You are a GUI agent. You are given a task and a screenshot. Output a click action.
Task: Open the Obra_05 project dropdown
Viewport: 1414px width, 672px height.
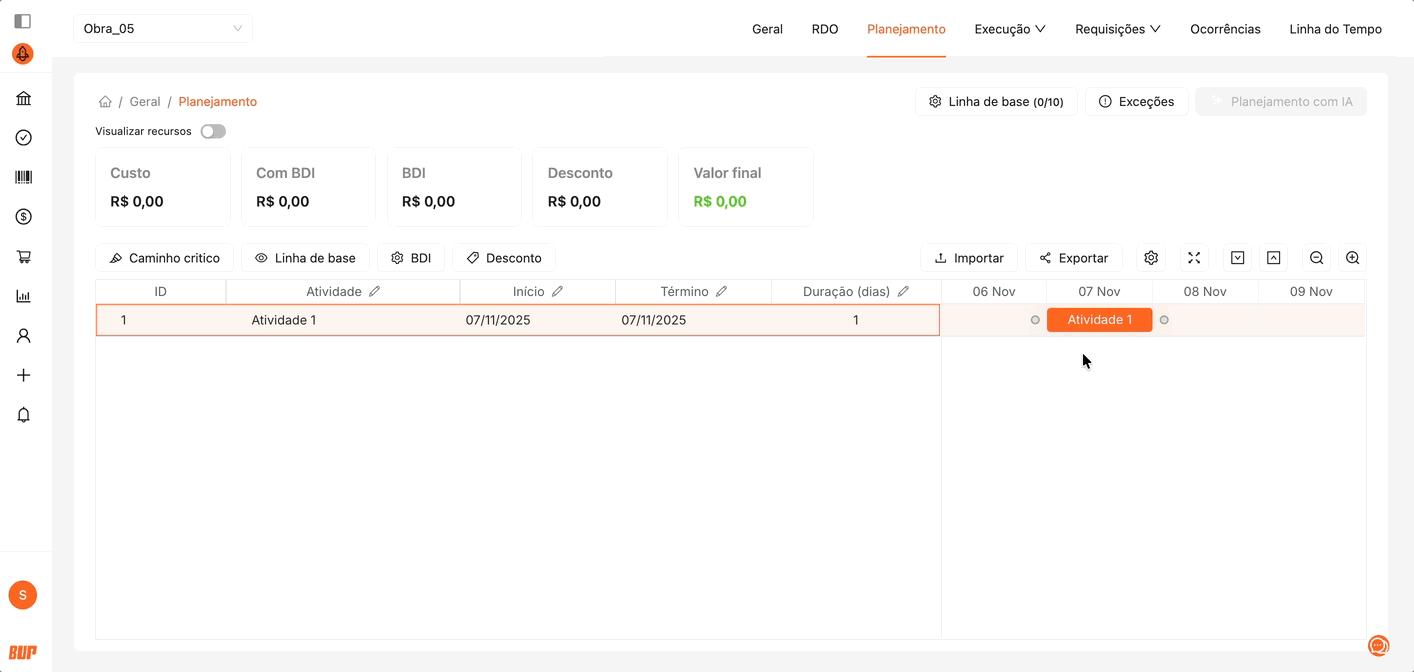(x=163, y=29)
